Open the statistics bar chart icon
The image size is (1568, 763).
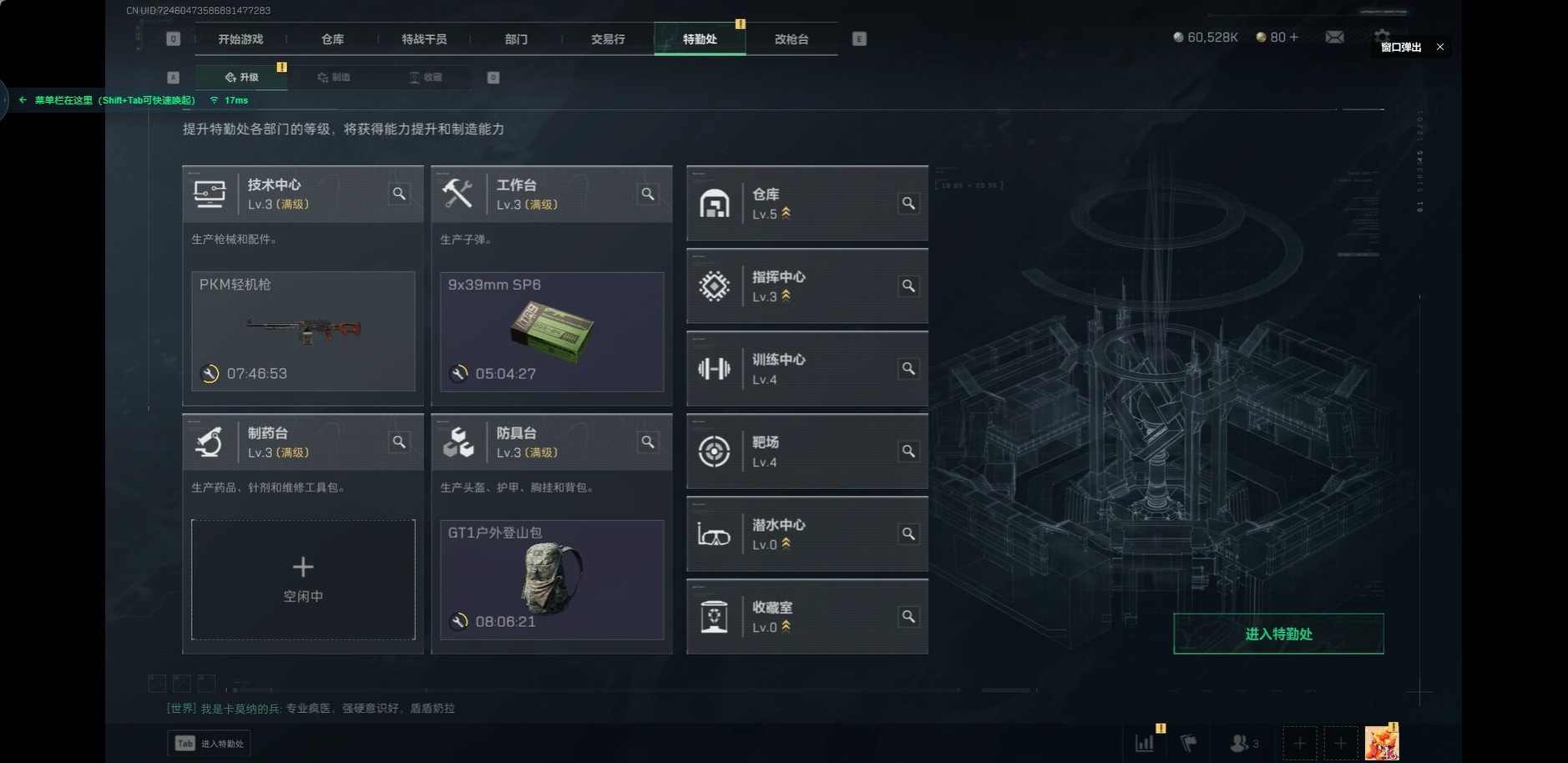coord(1145,742)
